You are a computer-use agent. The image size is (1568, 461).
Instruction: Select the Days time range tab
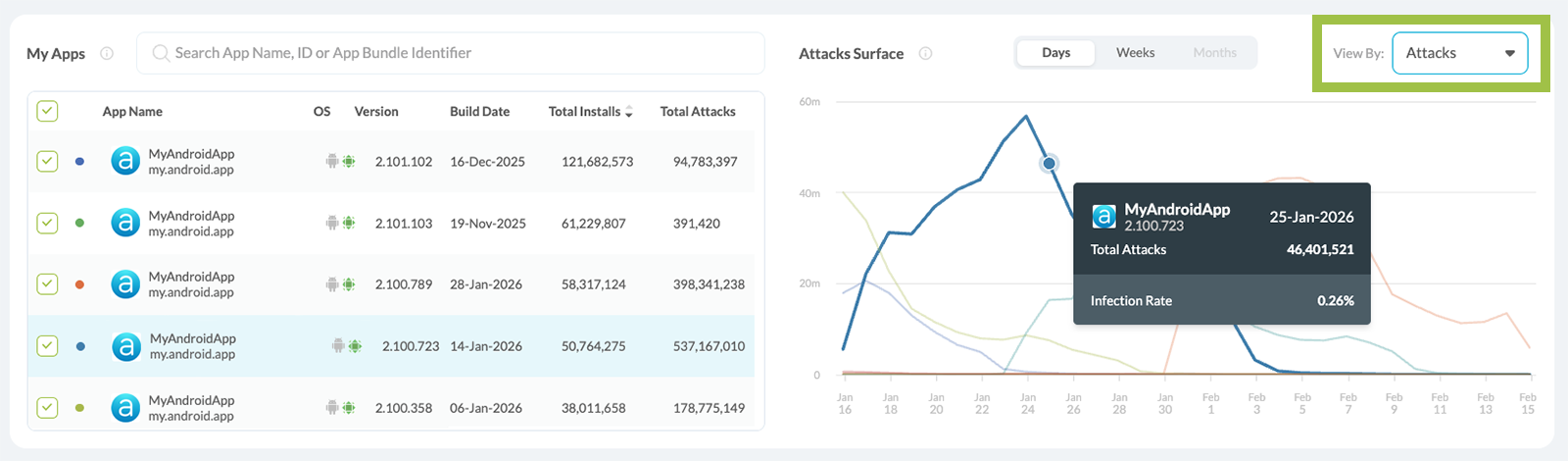point(1055,53)
